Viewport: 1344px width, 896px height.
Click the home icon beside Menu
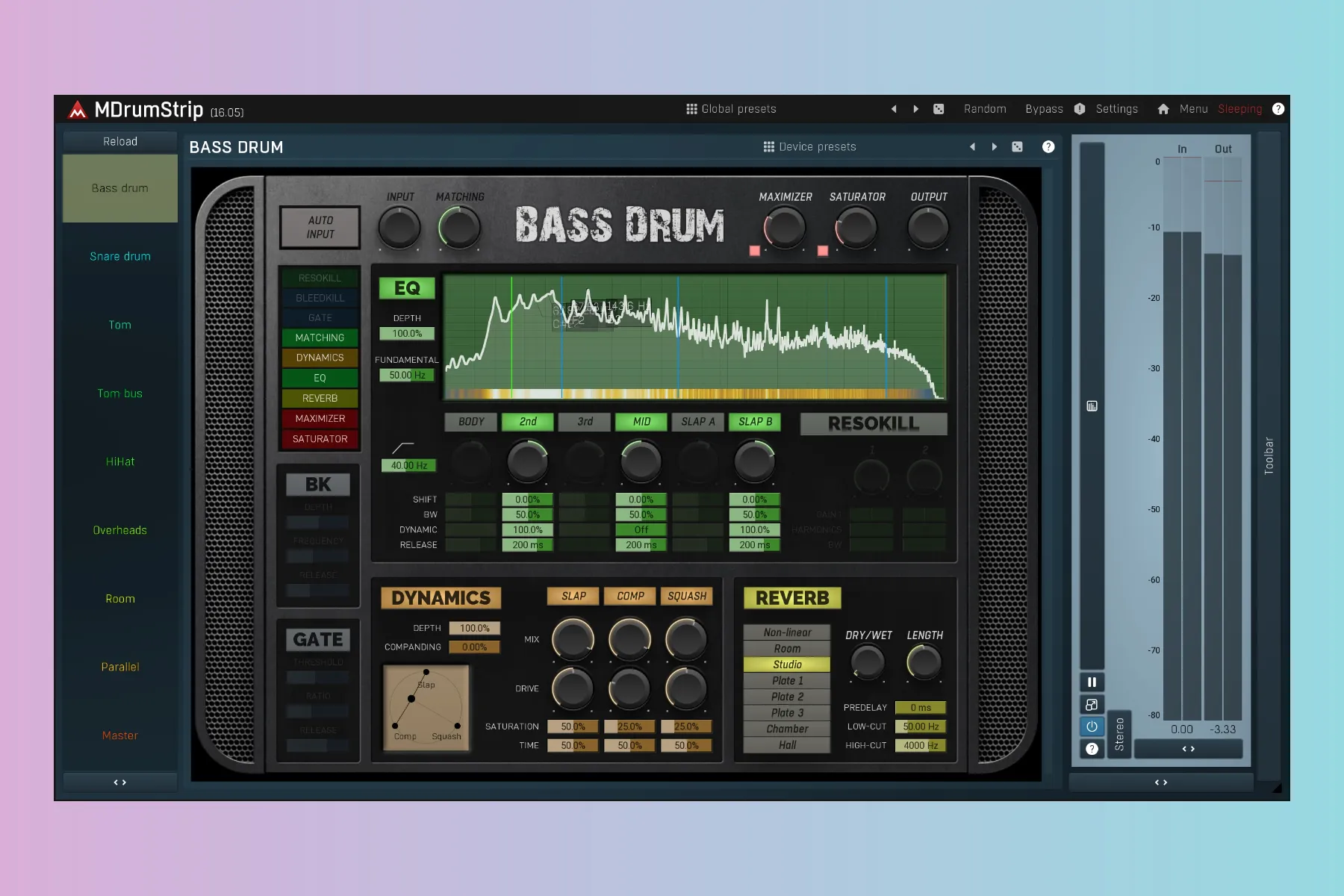1163,109
